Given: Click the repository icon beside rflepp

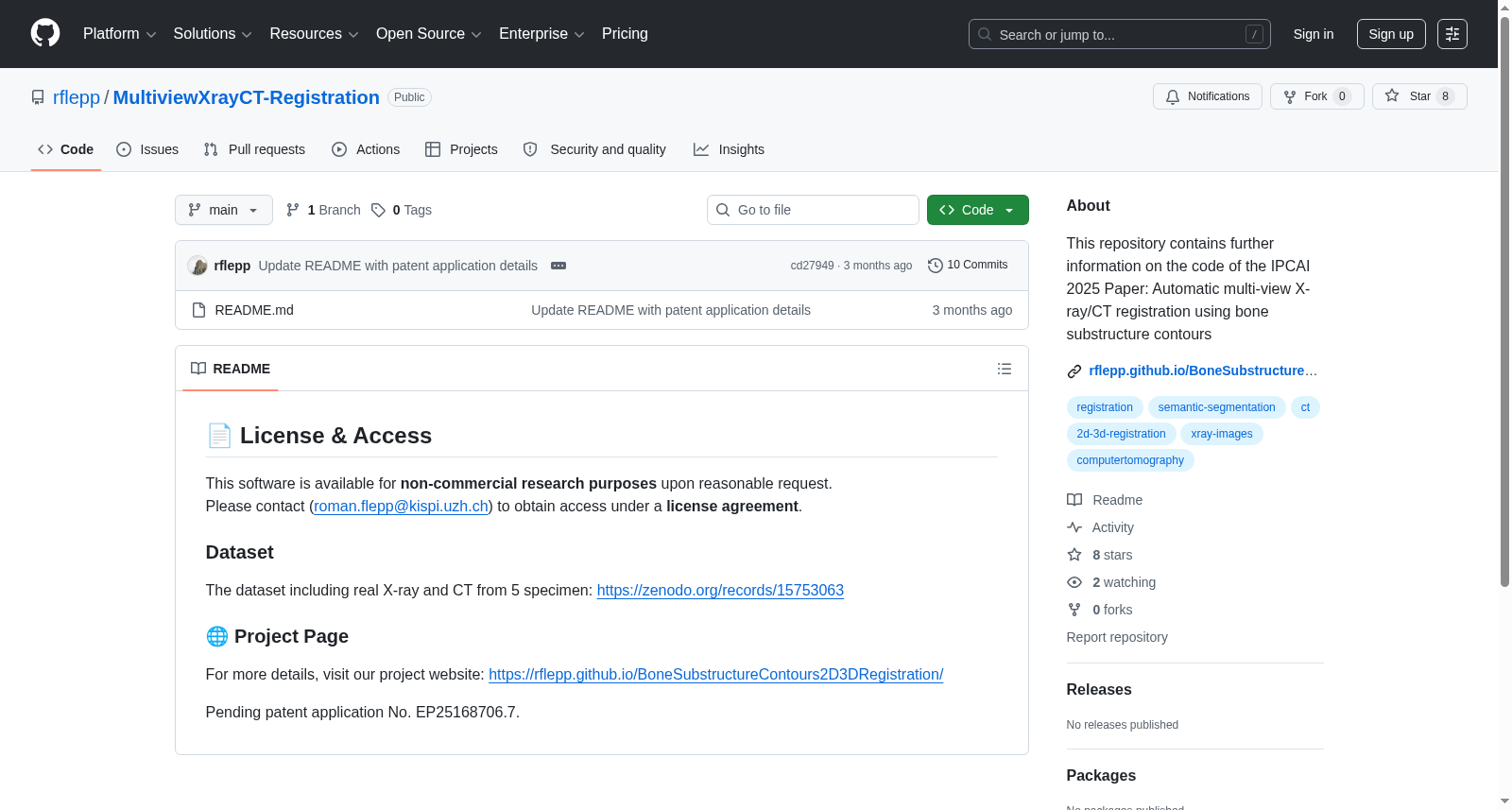Looking at the screenshot, I should pyautogui.click(x=38, y=97).
